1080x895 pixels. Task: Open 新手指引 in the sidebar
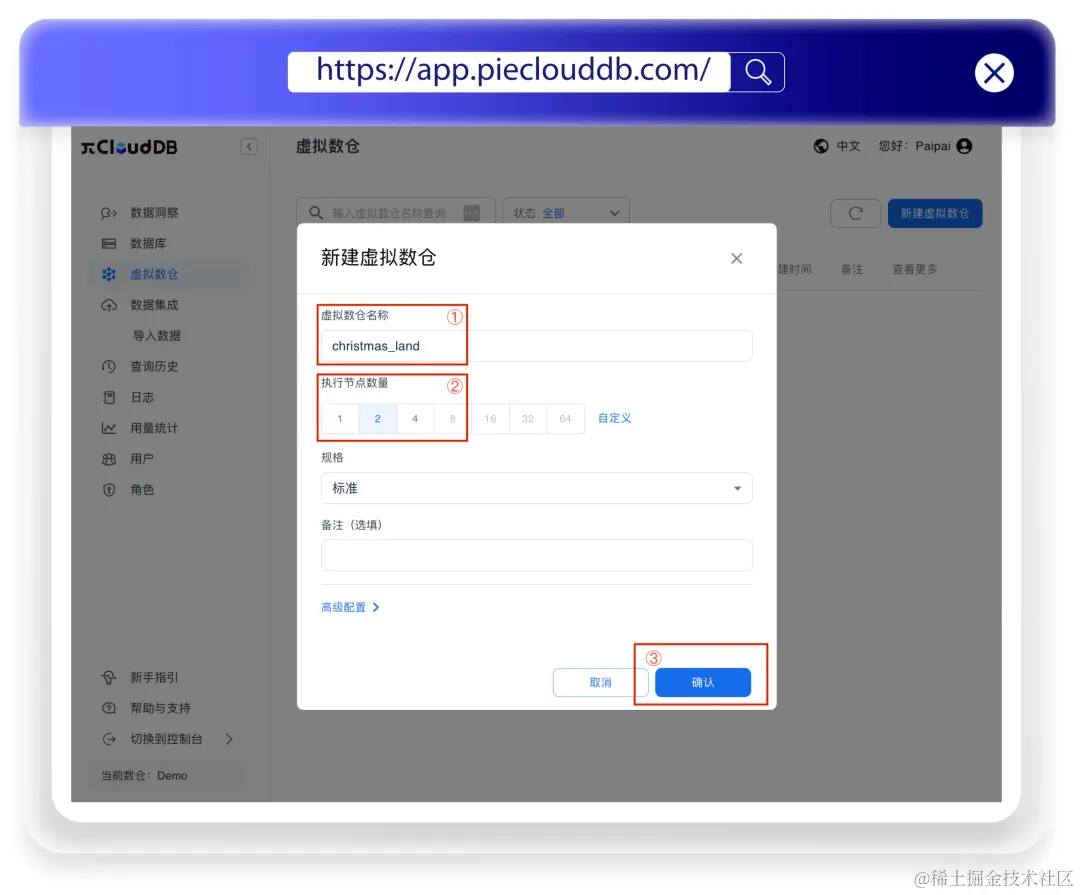point(154,678)
